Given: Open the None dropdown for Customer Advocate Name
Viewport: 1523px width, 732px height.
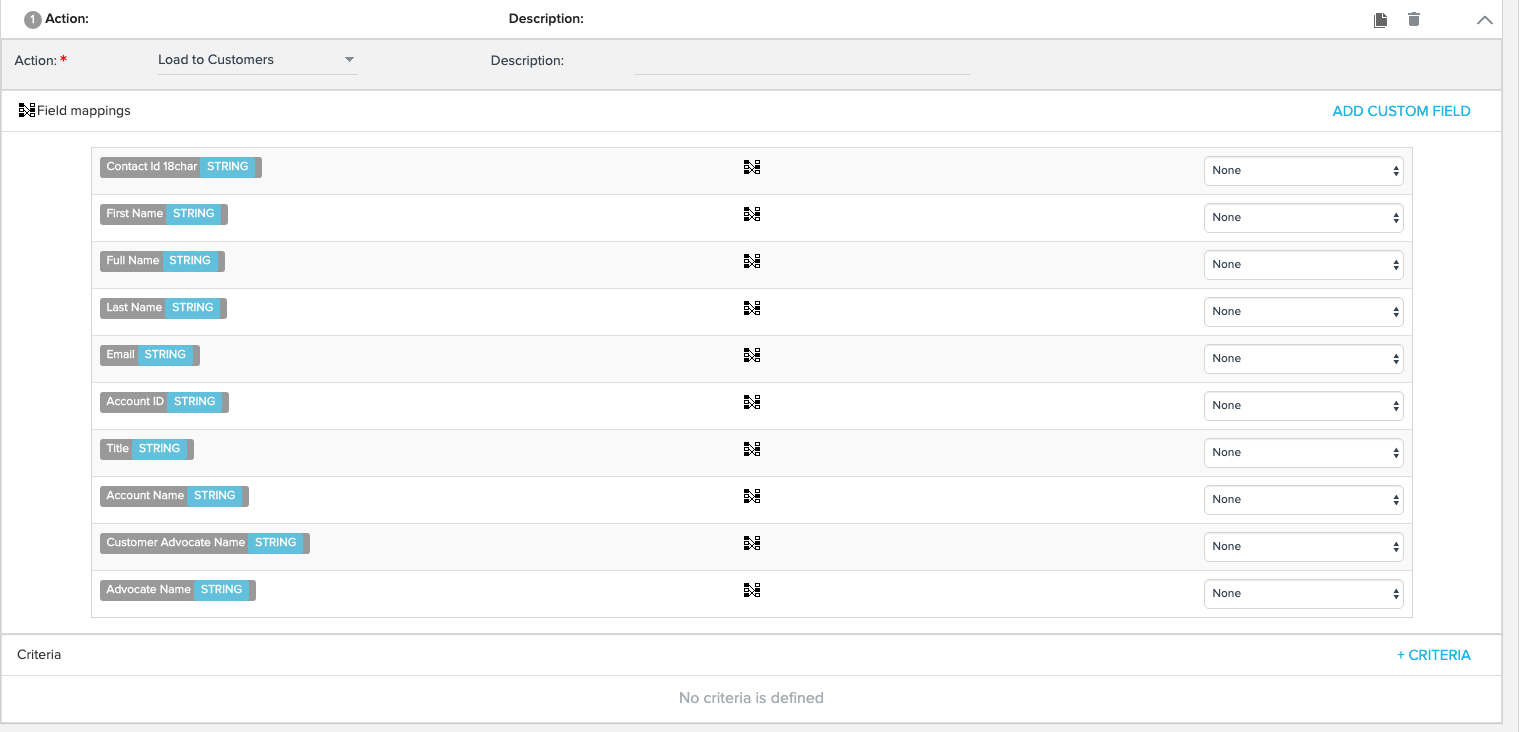Looking at the screenshot, I should coord(1303,547).
